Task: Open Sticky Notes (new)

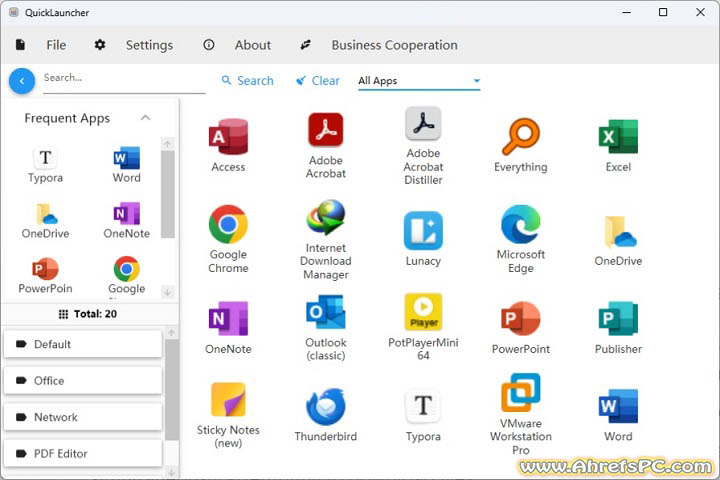Action: [228, 416]
